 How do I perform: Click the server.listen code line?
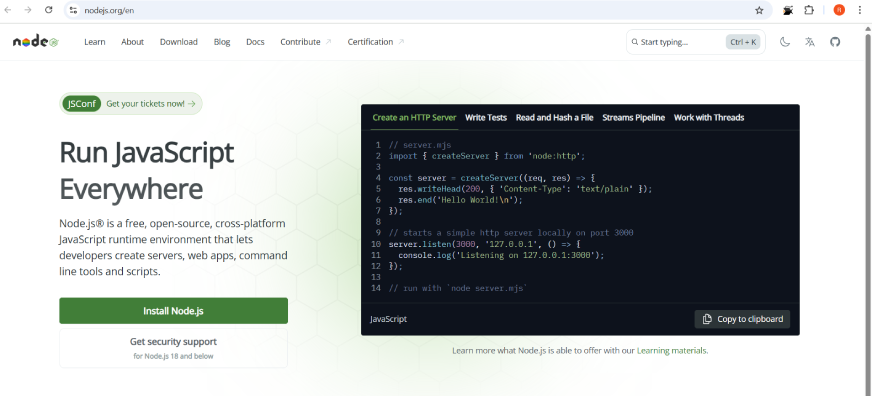tap(484, 244)
